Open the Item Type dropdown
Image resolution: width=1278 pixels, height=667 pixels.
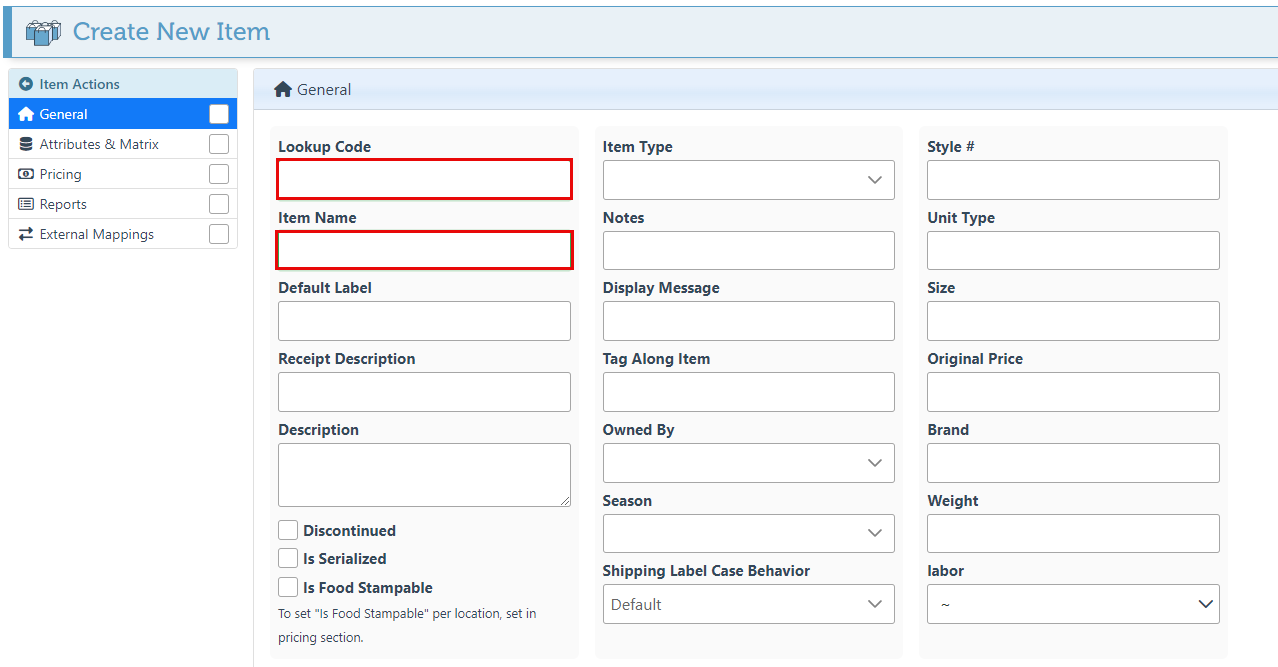tap(748, 180)
